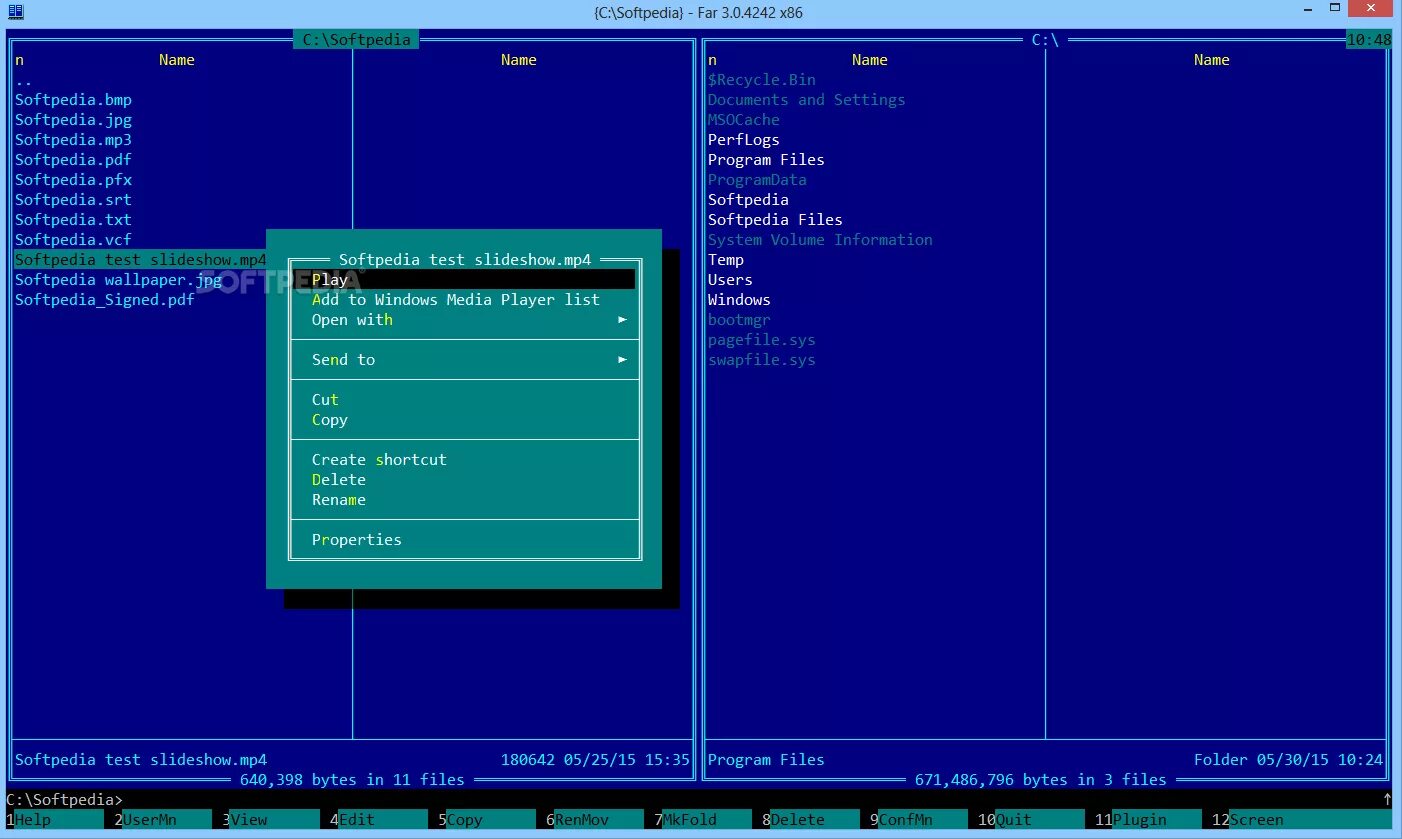Select pagefile.sys file
1402x839 pixels.
762,340
